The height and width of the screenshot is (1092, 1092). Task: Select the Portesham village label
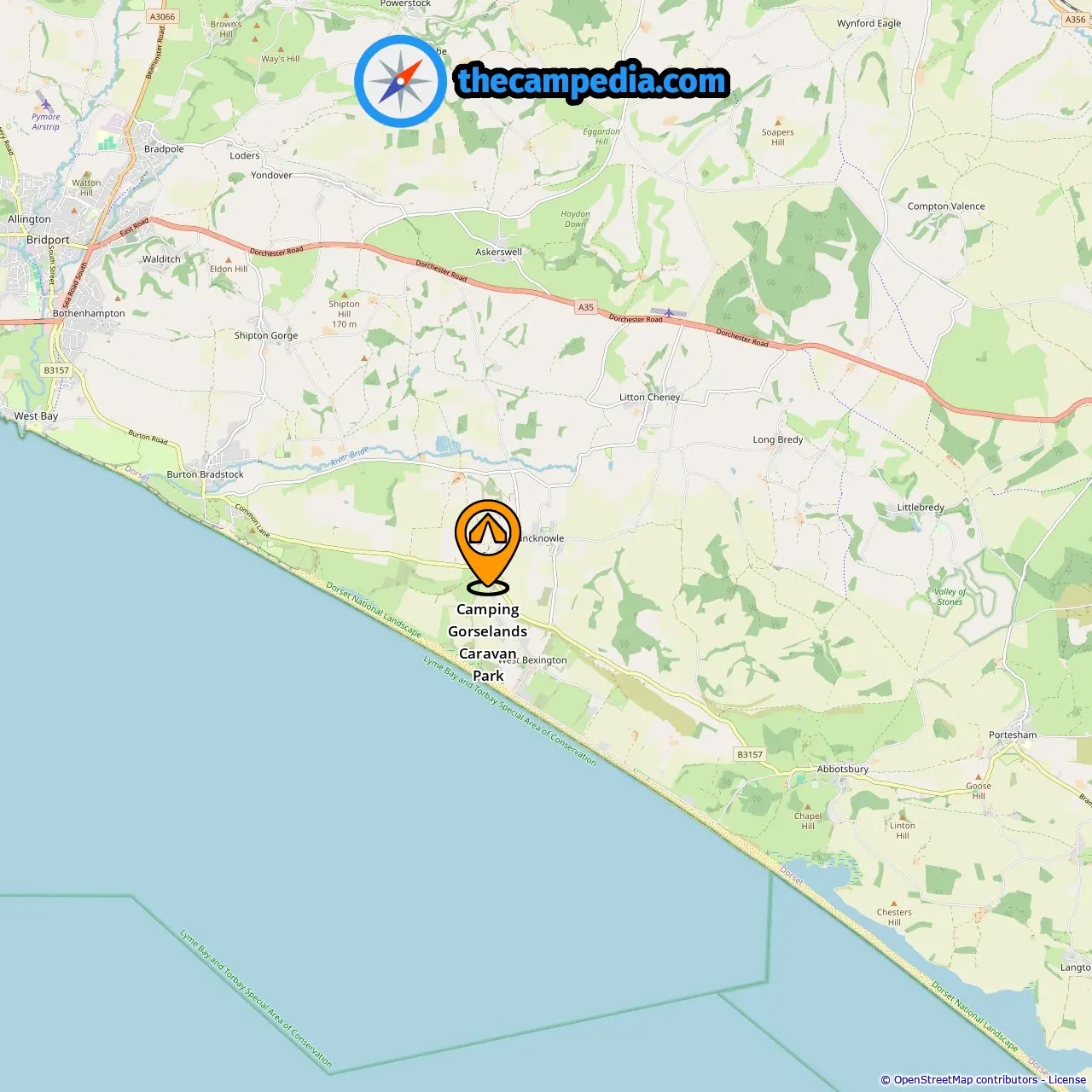[1013, 735]
